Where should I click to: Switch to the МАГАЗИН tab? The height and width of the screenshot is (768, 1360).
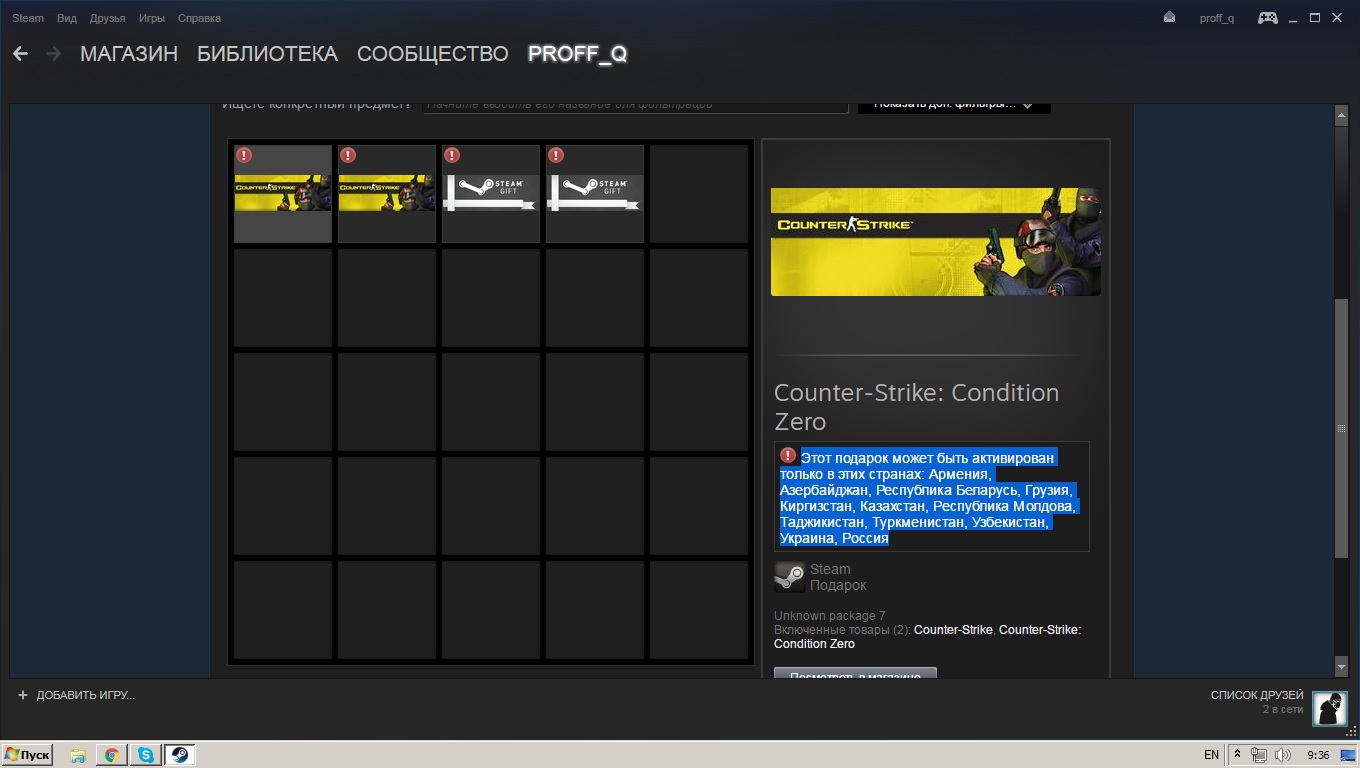129,54
